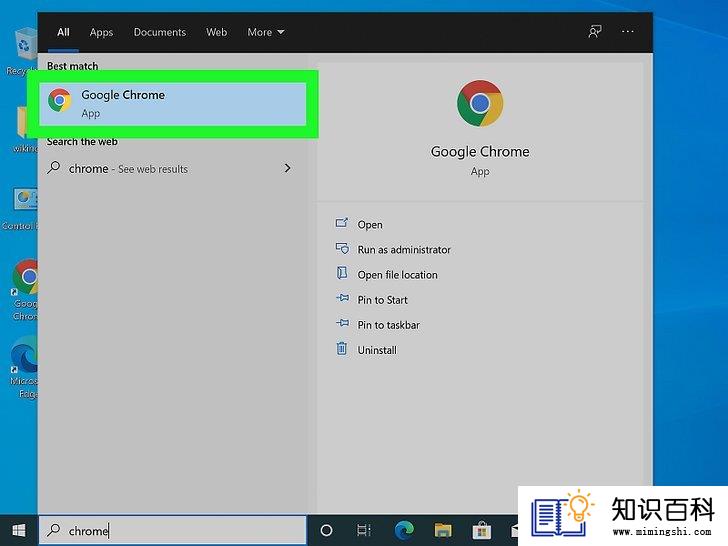
Task: Switch to the Apps tab
Action: coord(101,32)
